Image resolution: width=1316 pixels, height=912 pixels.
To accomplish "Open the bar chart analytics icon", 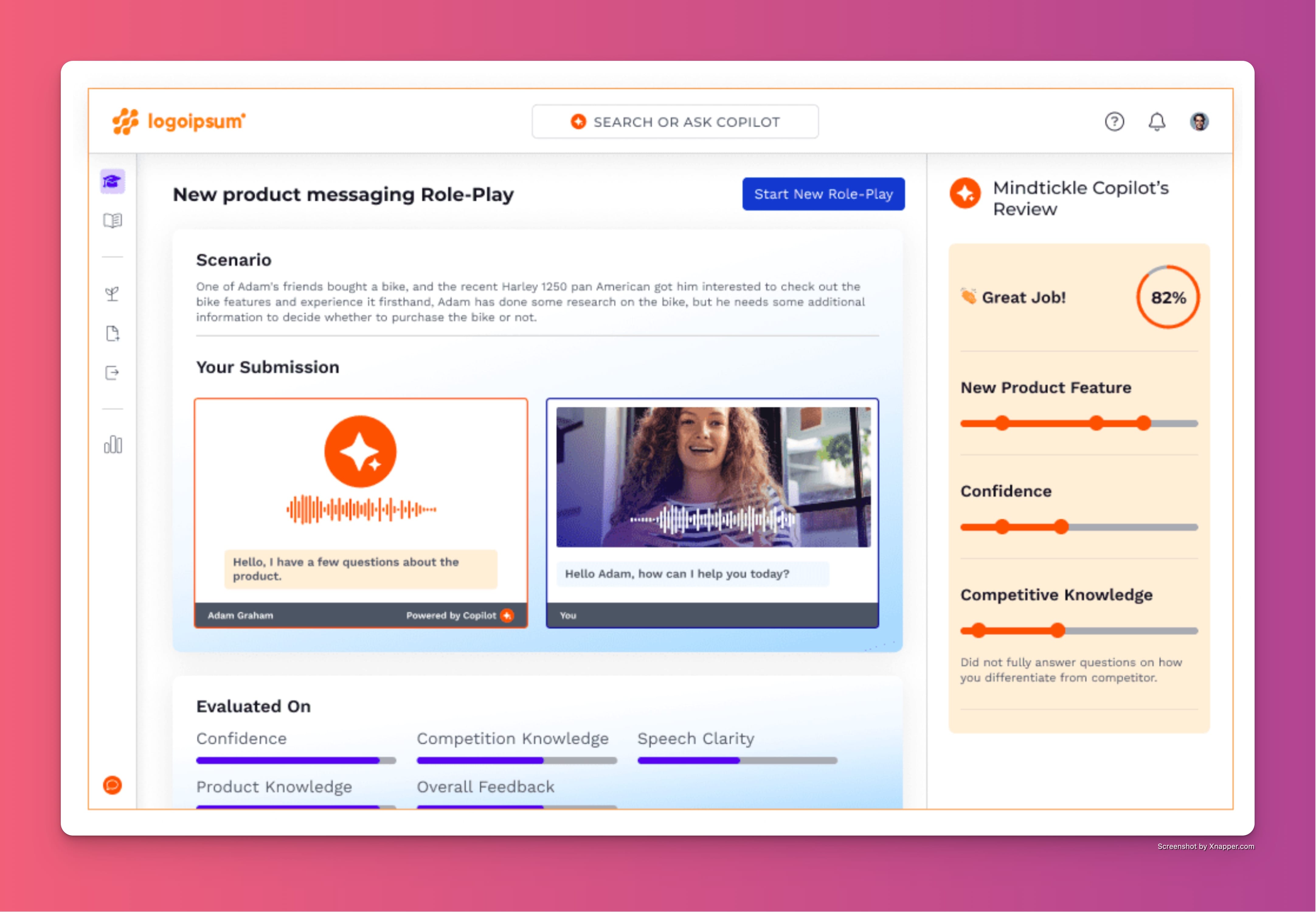I will coord(113,444).
